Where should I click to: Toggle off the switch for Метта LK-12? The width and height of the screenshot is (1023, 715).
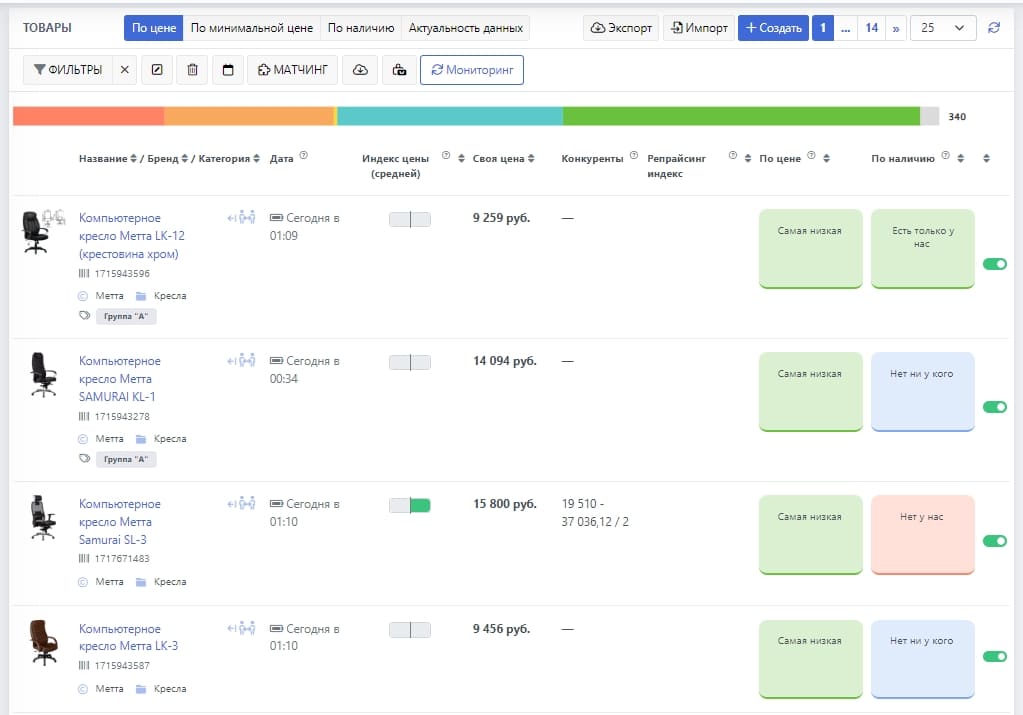(994, 264)
